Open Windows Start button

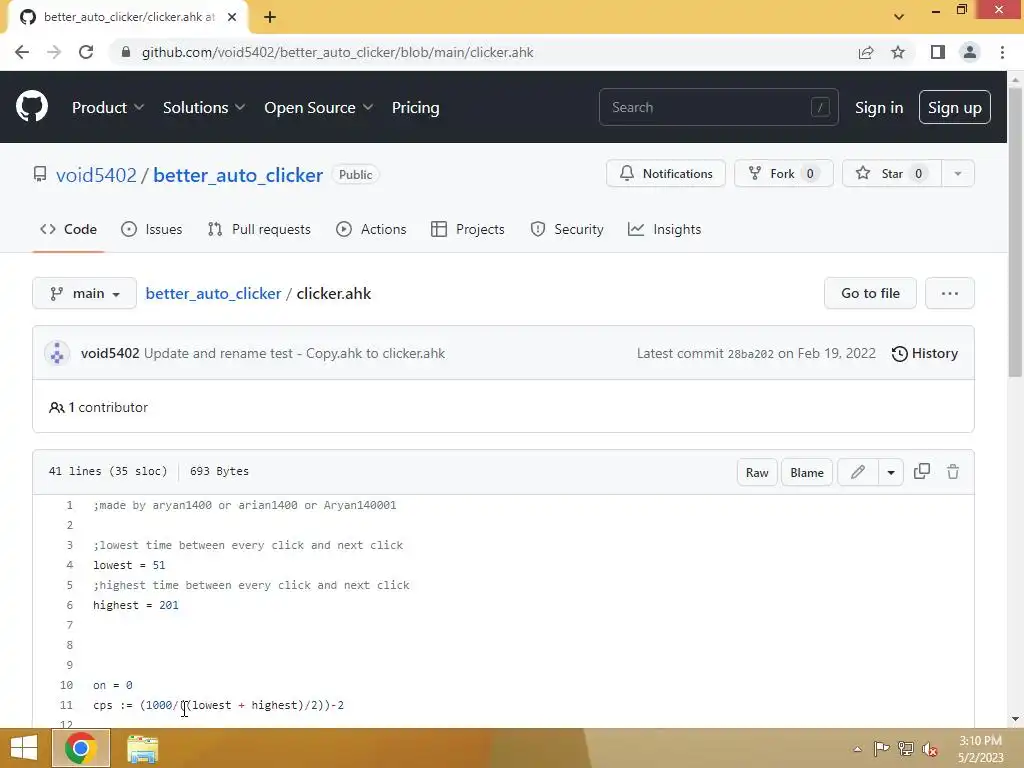coord(24,748)
